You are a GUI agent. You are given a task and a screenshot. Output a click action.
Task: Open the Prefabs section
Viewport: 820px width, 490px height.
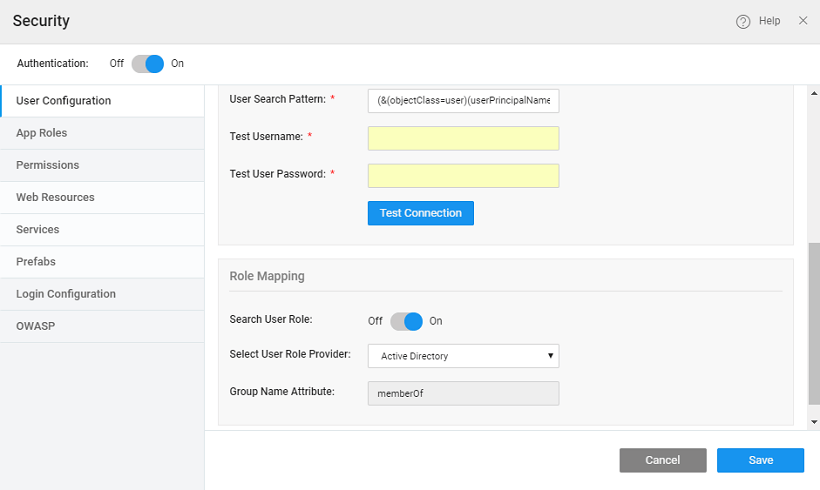36,262
